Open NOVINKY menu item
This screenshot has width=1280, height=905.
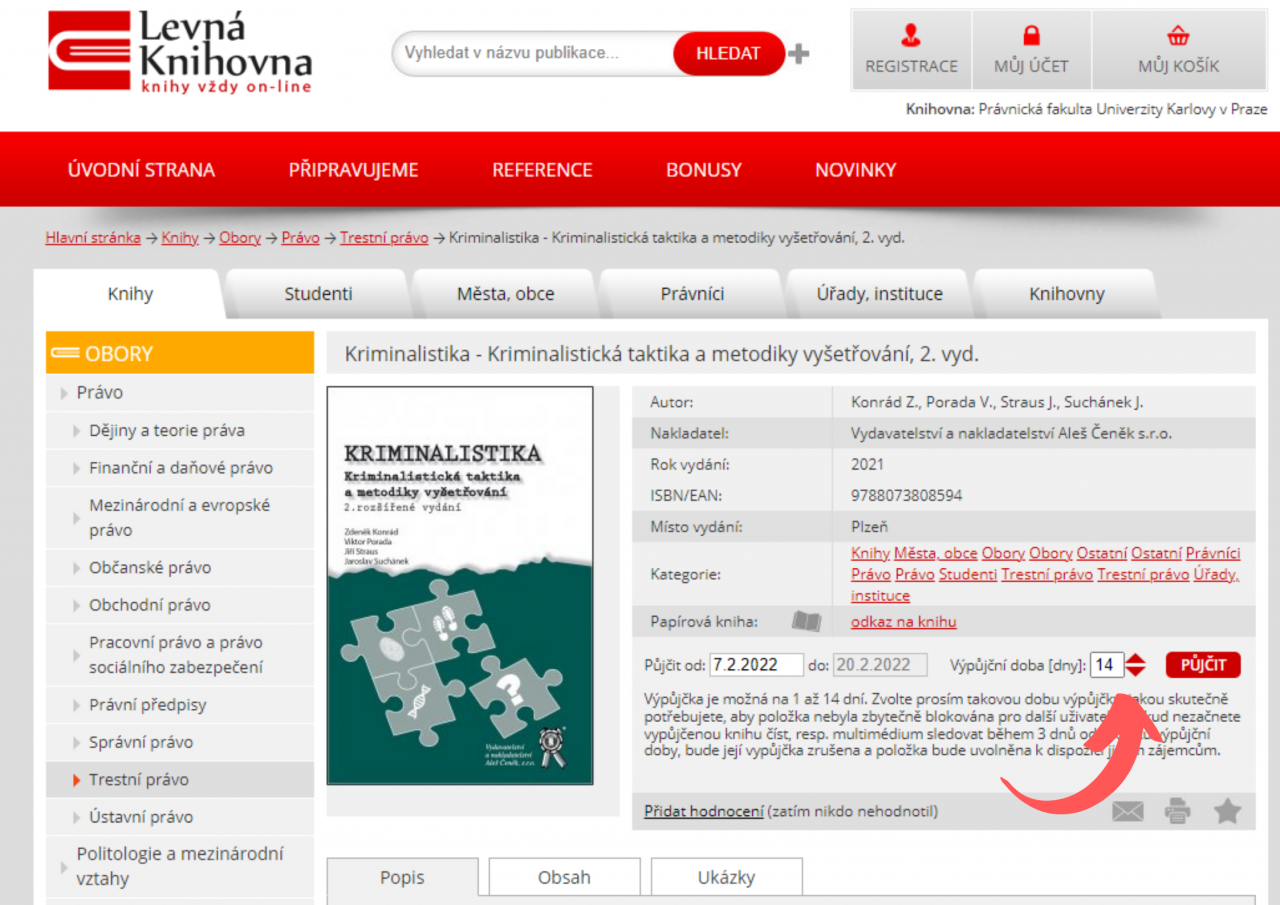[x=855, y=170]
